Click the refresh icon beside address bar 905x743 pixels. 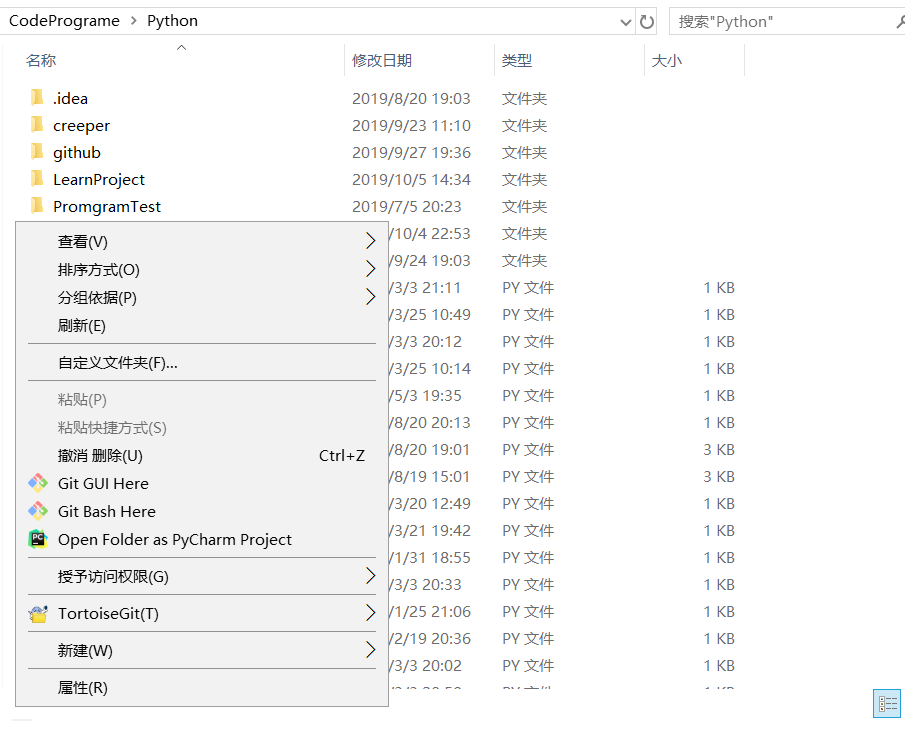click(x=647, y=22)
